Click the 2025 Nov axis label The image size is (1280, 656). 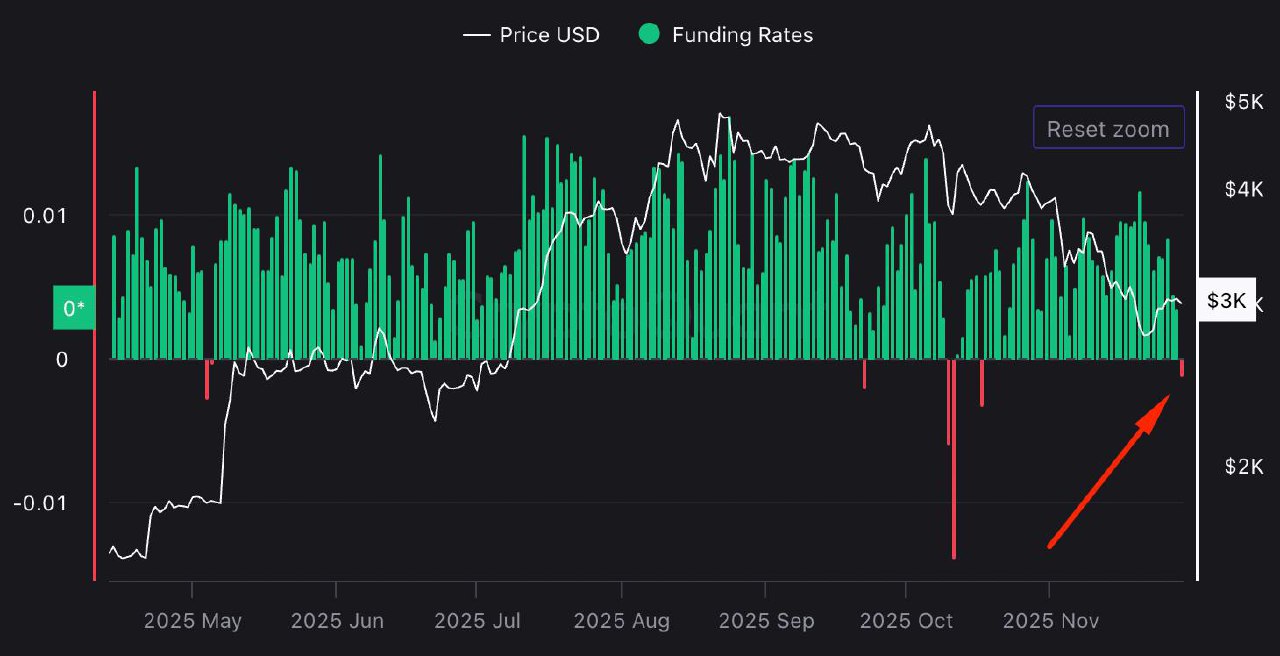(1050, 621)
